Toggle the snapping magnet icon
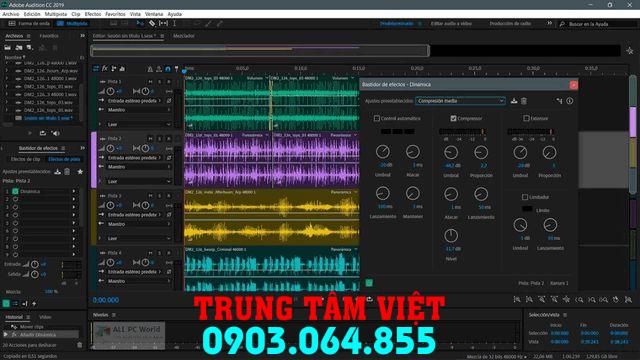This screenshot has width=640, height=360. click(167, 69)
